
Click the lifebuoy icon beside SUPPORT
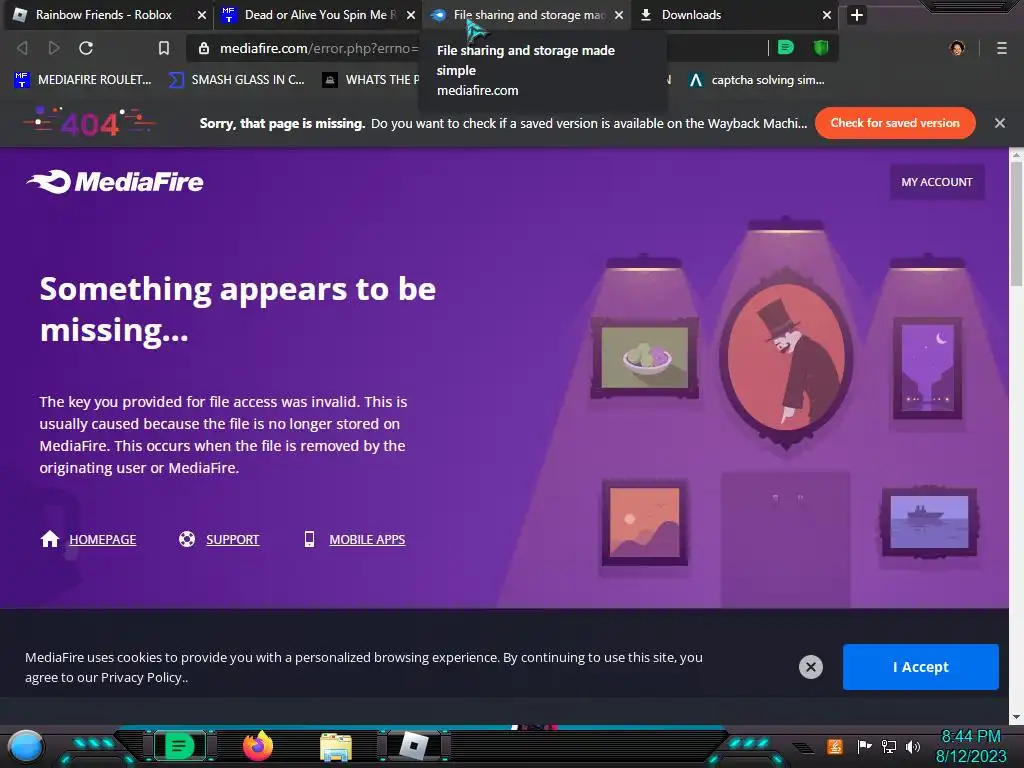click(187, 539)
